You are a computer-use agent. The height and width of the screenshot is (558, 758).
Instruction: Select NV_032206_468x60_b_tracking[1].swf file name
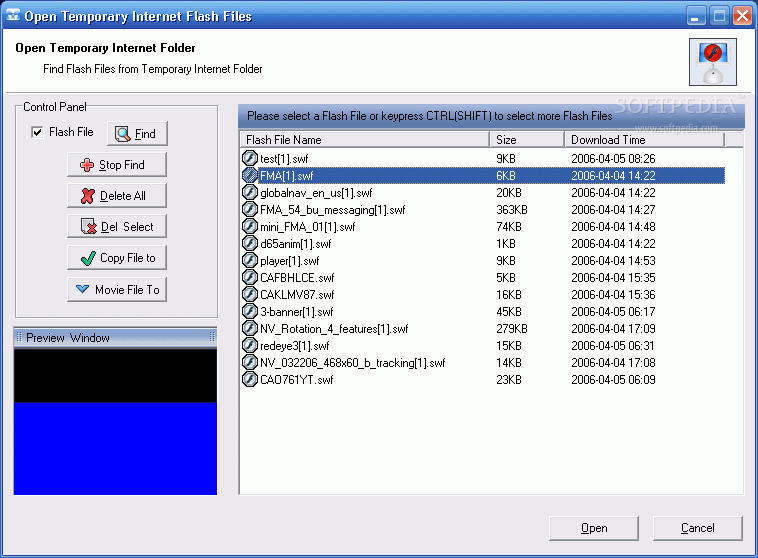(x=352, y=363)
